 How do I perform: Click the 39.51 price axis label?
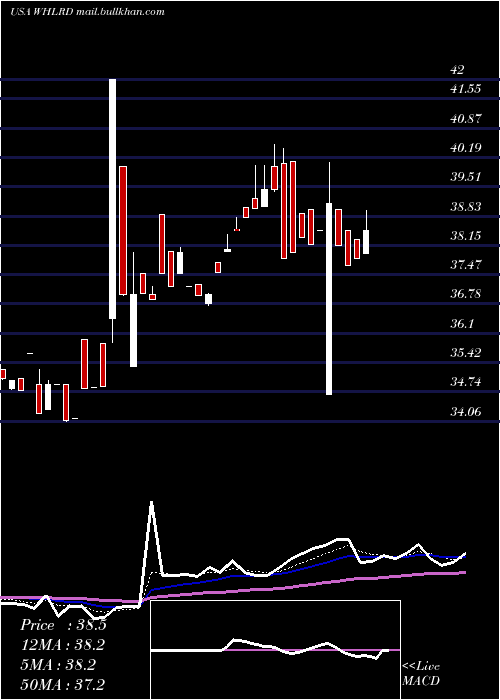(466, 177)
